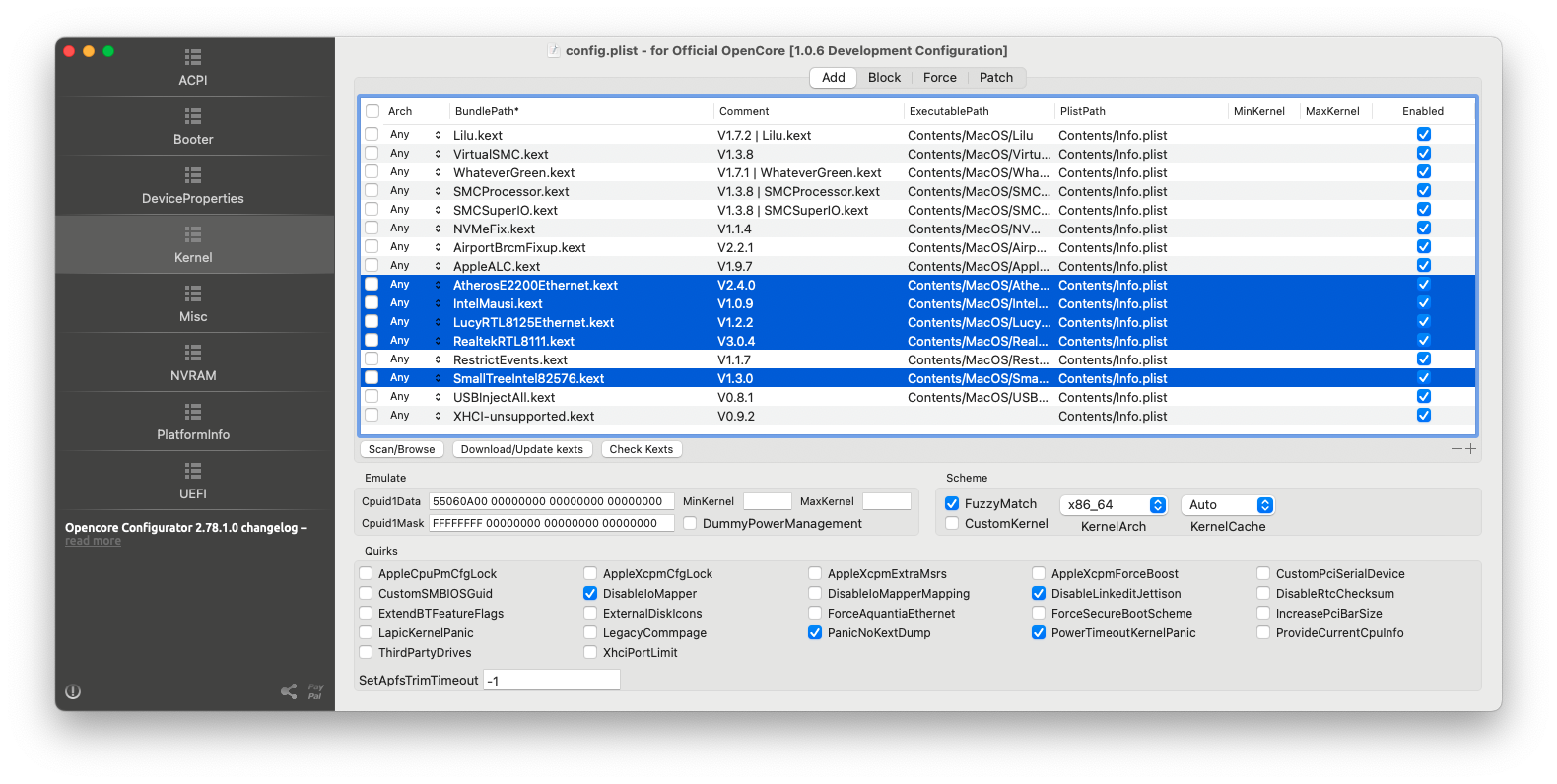Select the AirportBrcmFixup.kext bundle path cell
This screenshot has width=1557, height=784.
pos(519,247)
